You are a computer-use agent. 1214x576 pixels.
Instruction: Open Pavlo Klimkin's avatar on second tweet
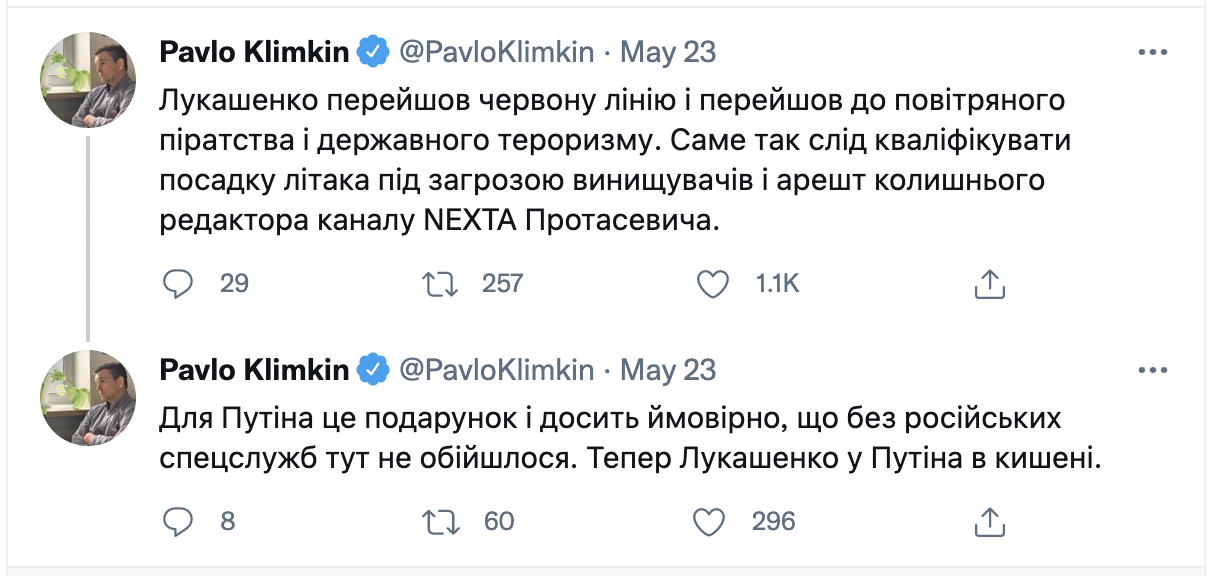[x=87, y=398]
